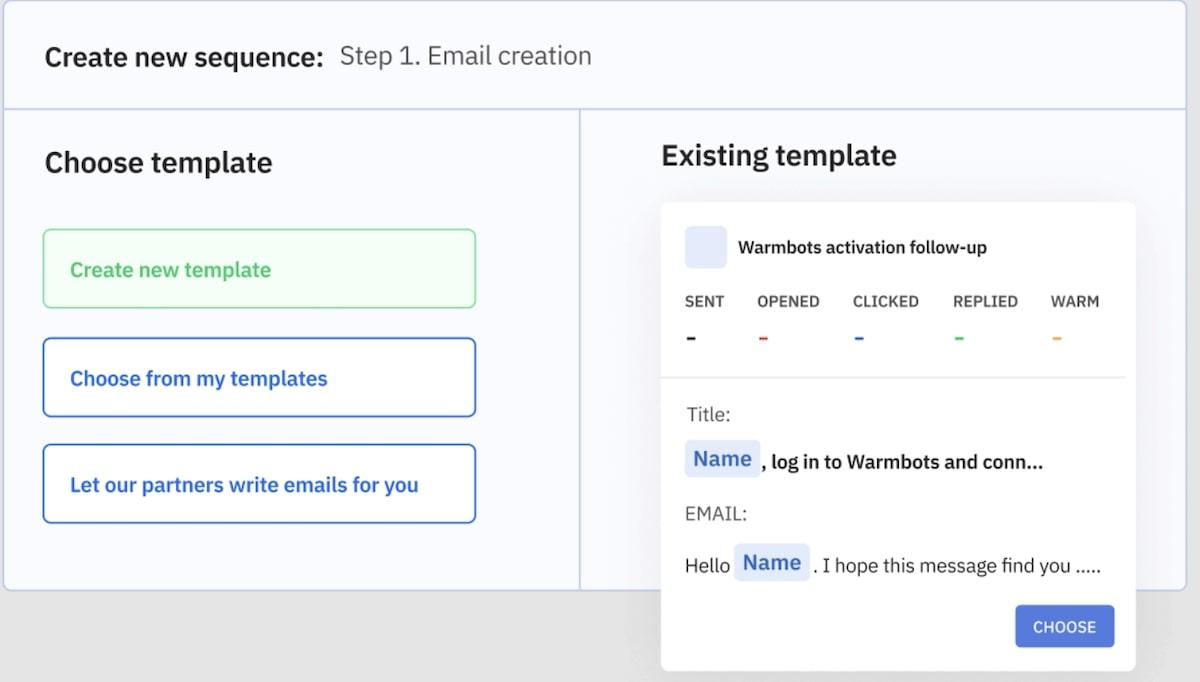The width and height of the screenshot is (1200, 682).
Task: Click the template avatar square icon
Action: coord(705,247)
